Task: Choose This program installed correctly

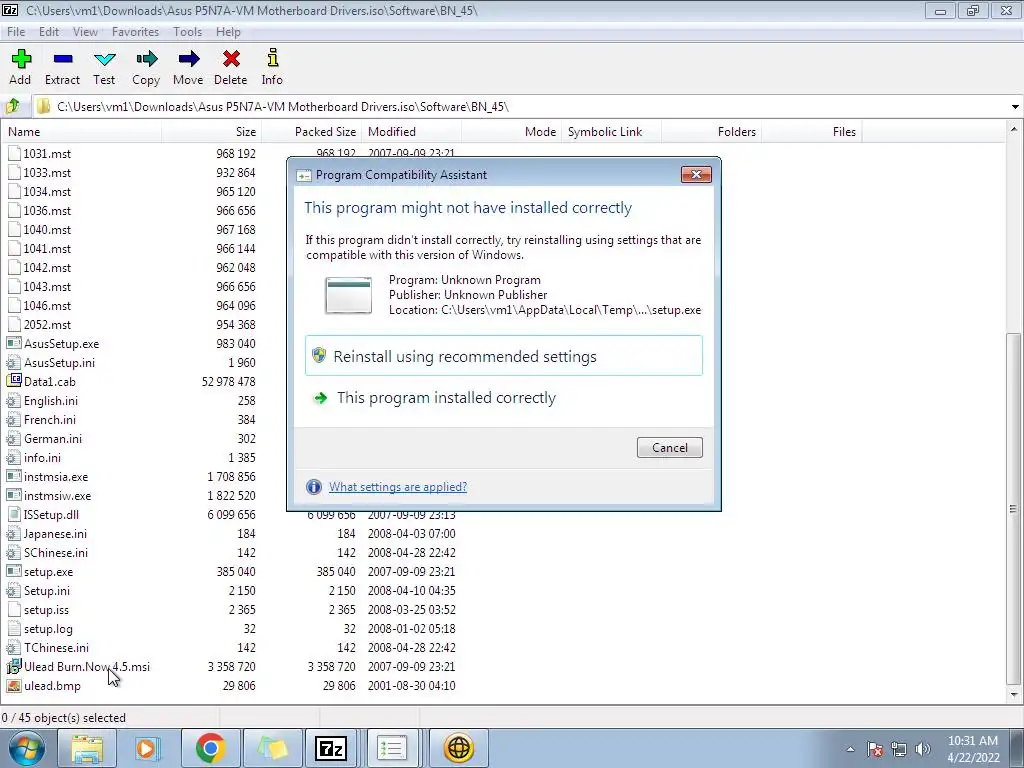Action: click(504, 398)
